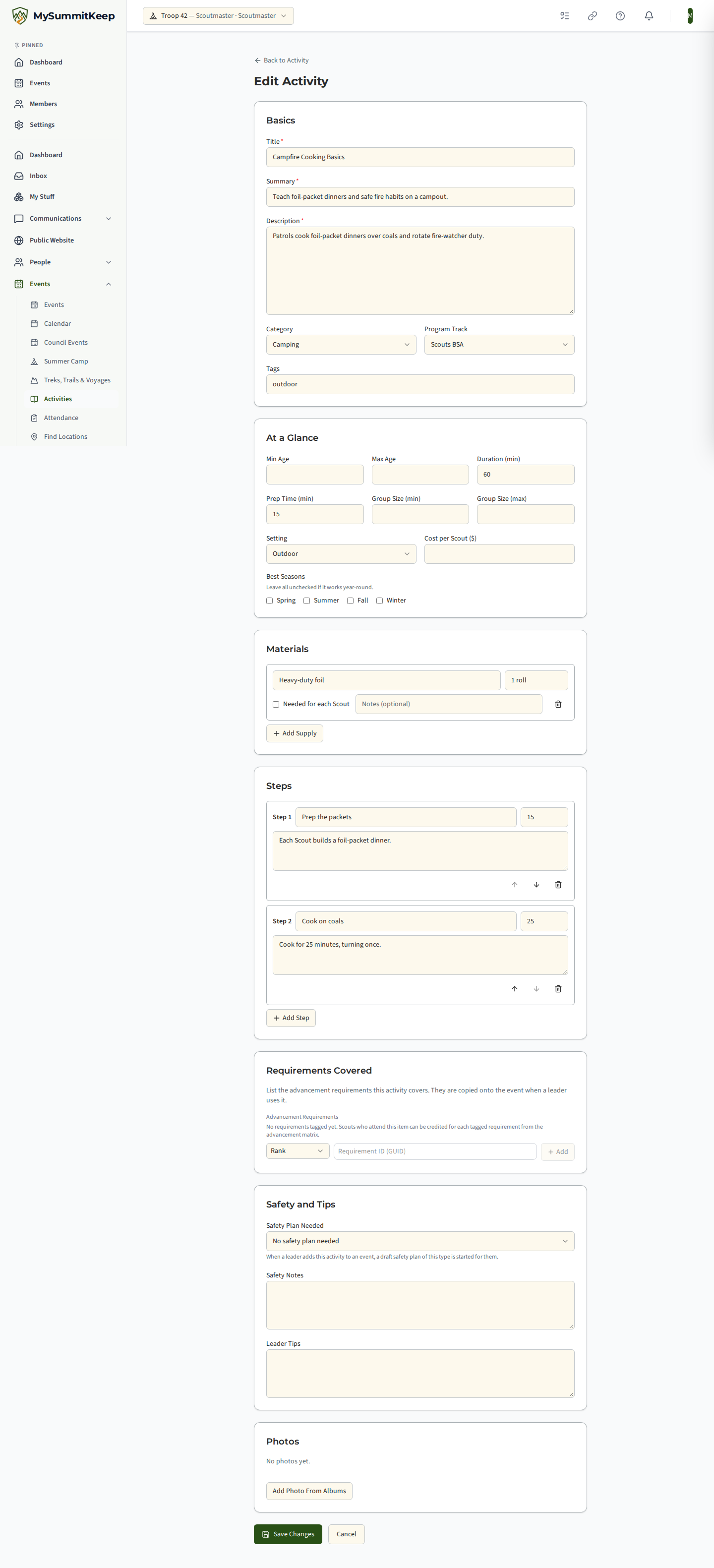The width and height of the screenshot is (714, 1568).
Task: Open the notifications bell icon
Action: click(x=649, y=16)
